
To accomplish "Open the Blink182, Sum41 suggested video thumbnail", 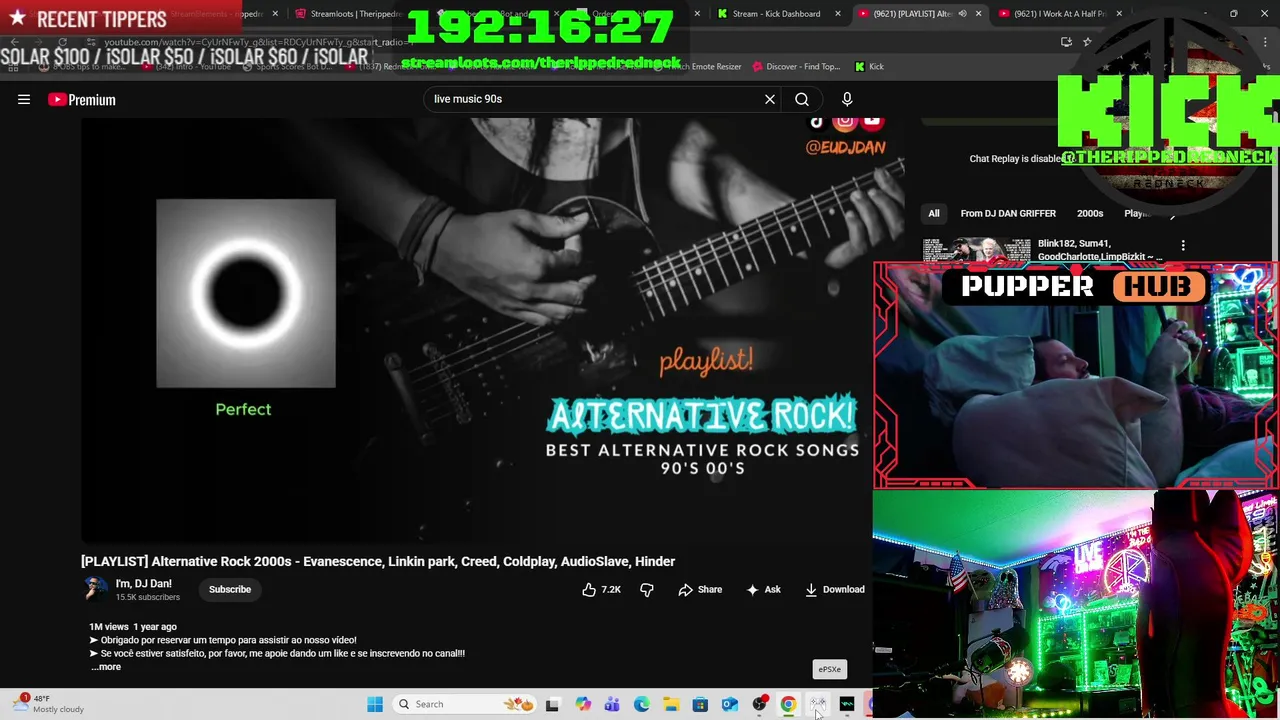I will [x=976, y=250].
